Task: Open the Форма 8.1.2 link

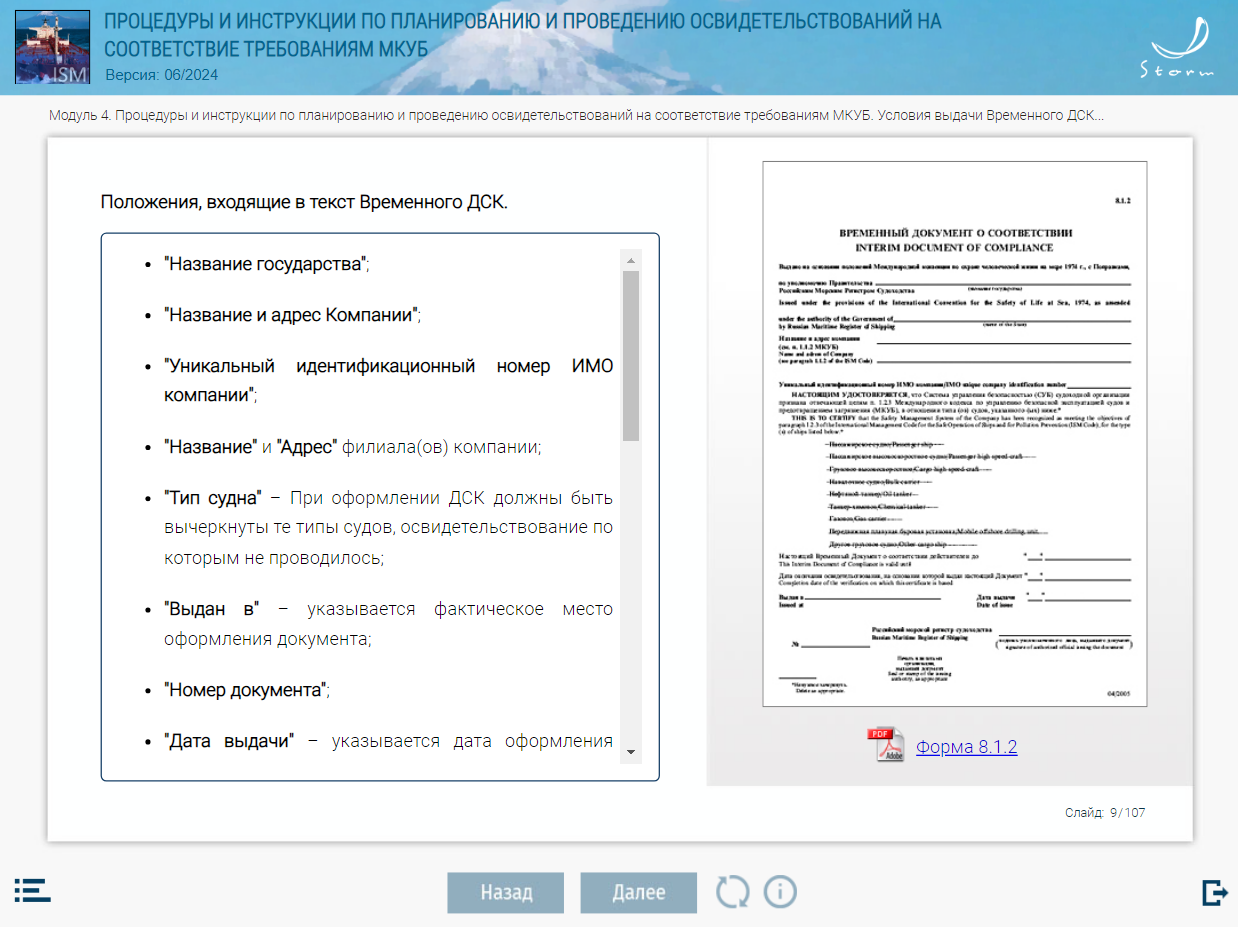Action: 966,747
